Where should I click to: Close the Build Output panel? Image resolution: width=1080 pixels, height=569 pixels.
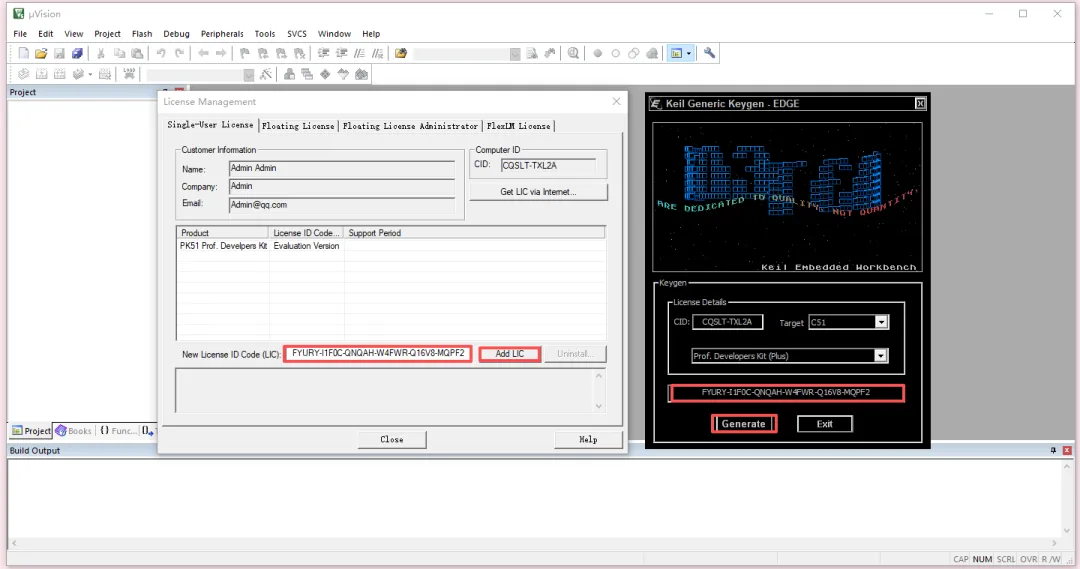tap(1067, 451)
